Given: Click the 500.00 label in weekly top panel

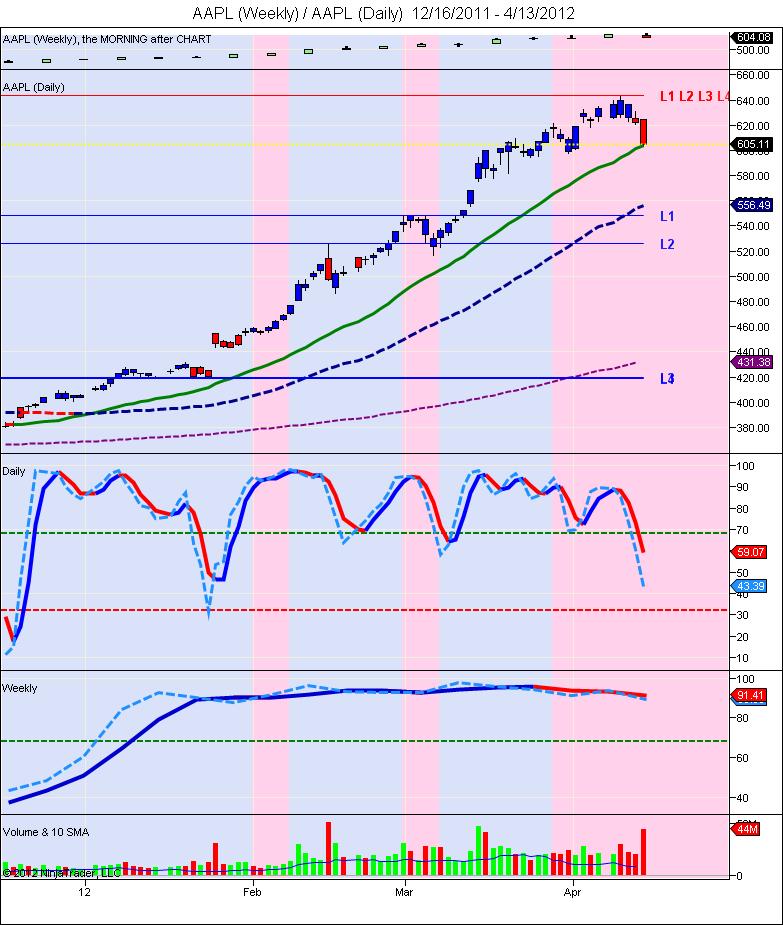Looking at the screenshot, I should pyautogui.click(x=753, y=51).
